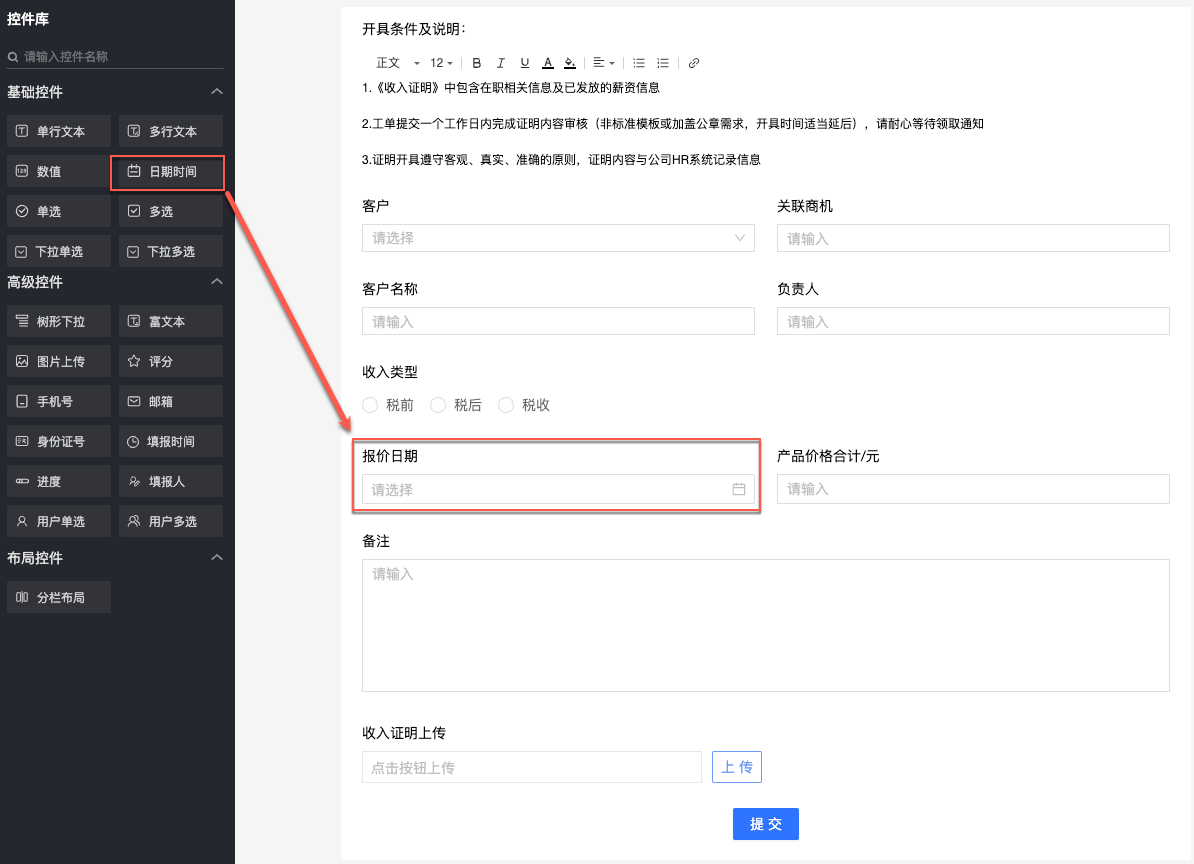
Task: Click the line starting 1.《收入证明》
Action: [x=511, y=88]
